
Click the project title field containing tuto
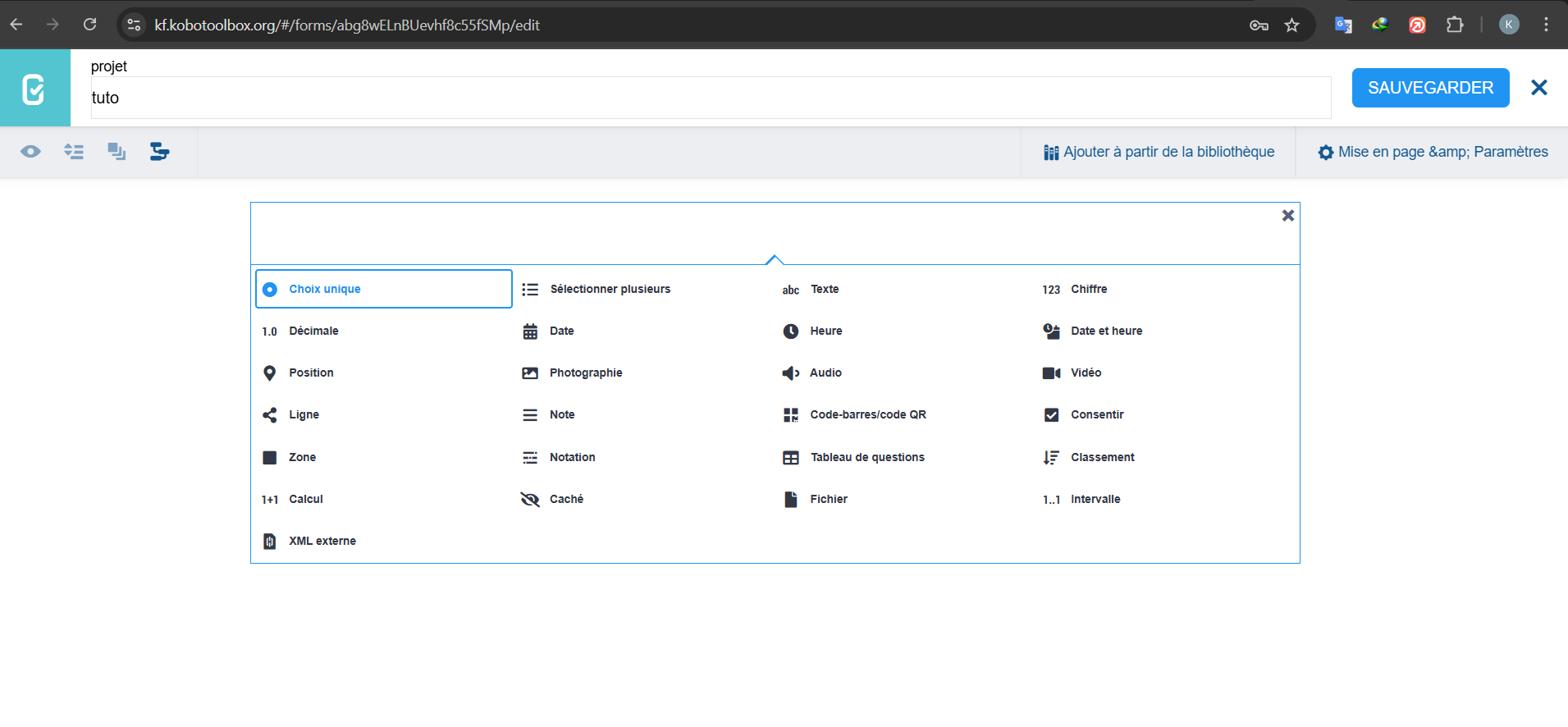pyautogui.click(x=710, y=98)
